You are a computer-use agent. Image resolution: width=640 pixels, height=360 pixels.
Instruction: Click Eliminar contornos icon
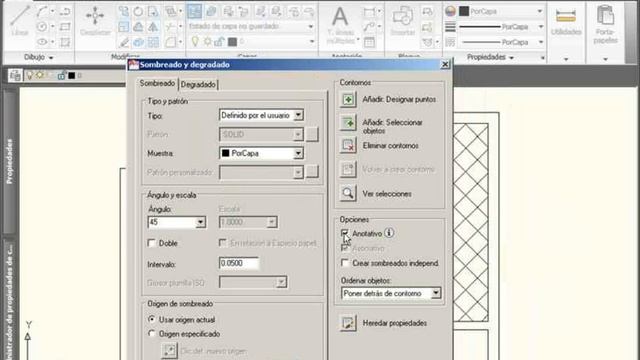(348, 145)
